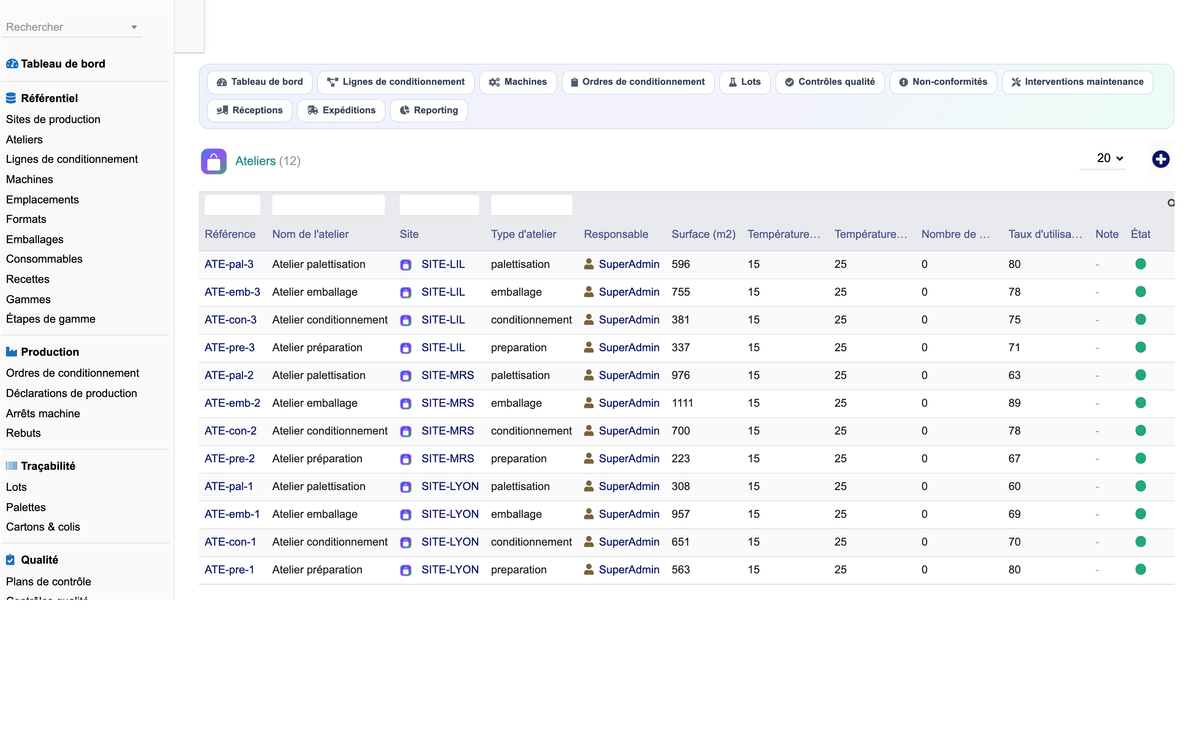This screenshot has height=743, width=1200.
Task: Open Plans de contrôle in the sidebar
Action: pos(48,581)
